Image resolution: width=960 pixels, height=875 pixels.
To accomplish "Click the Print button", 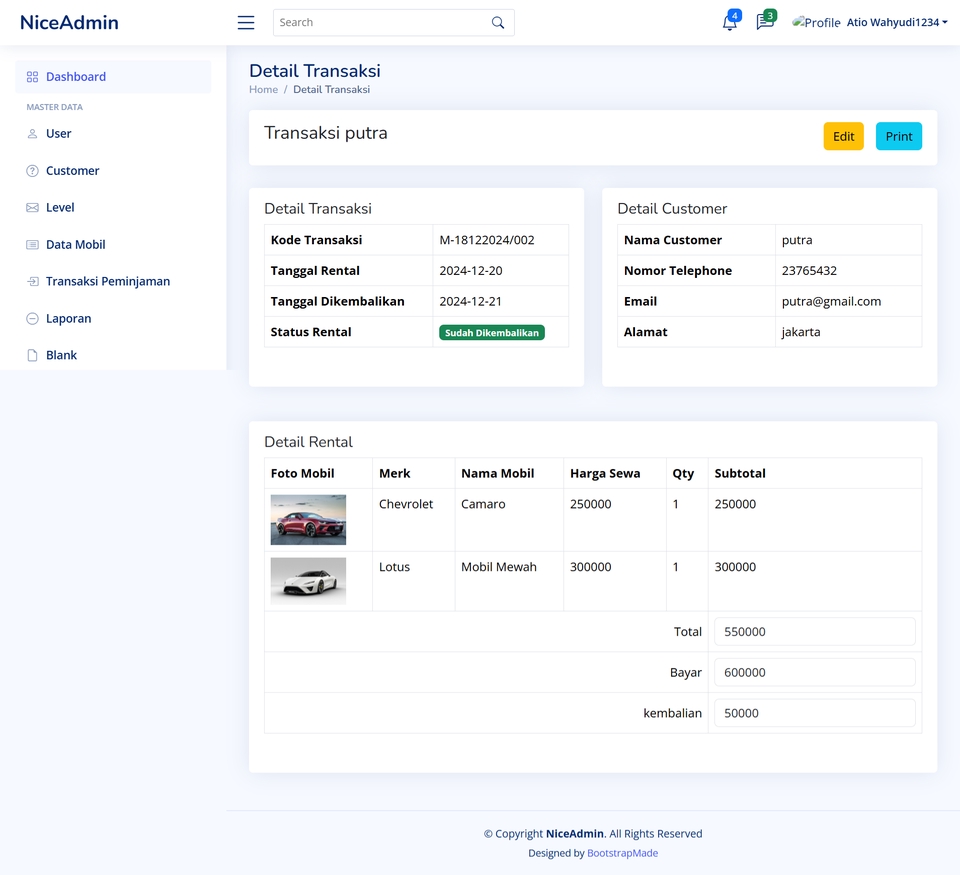I will tap(898, 137).
